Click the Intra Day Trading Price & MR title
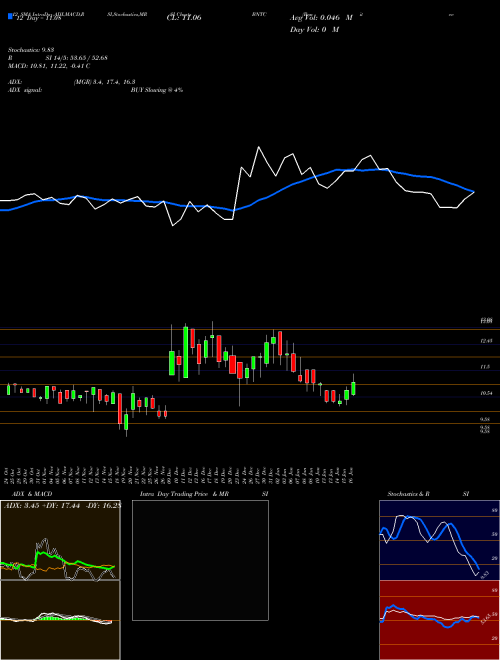Viewport: 500px width, 660px height. [184, 494]
